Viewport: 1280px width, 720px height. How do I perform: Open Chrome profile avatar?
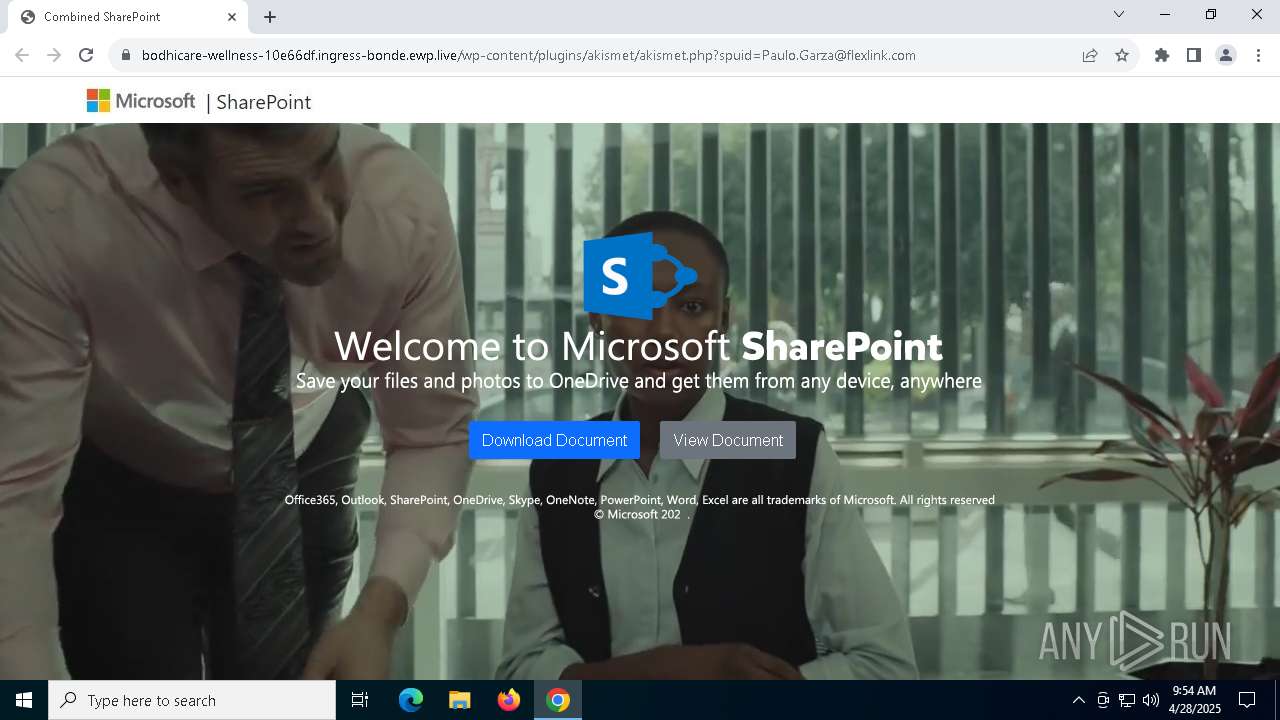point(1226,55)
